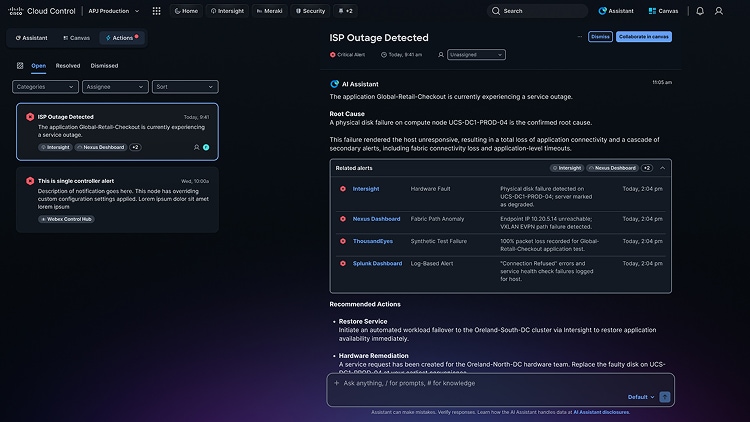This screenshot has height=422, width=750.
Task: Open more options ellipsis near Dismiss
Action: pyautogui.click(x=580, y=36)
